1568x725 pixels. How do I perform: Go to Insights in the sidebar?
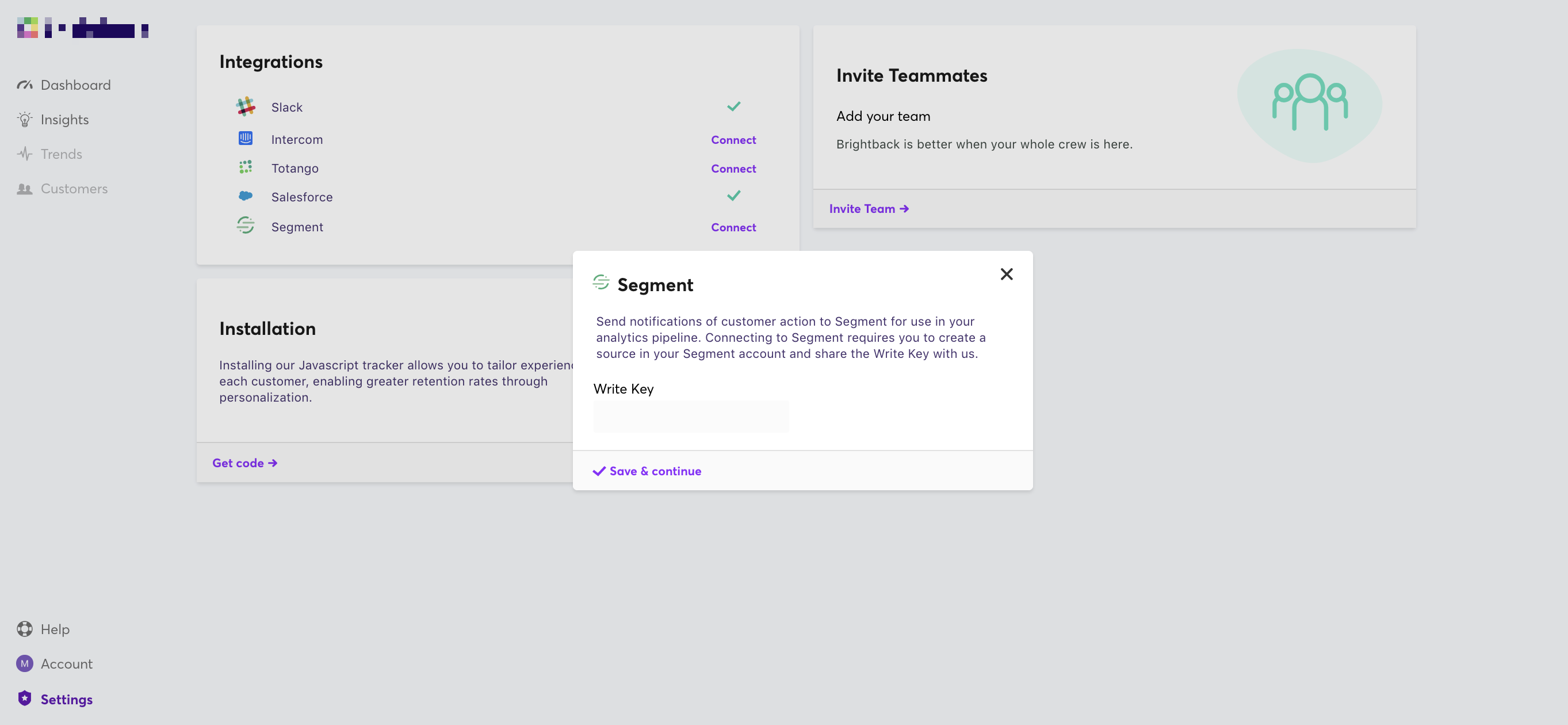pyautogui.click(x=64, y=120)
